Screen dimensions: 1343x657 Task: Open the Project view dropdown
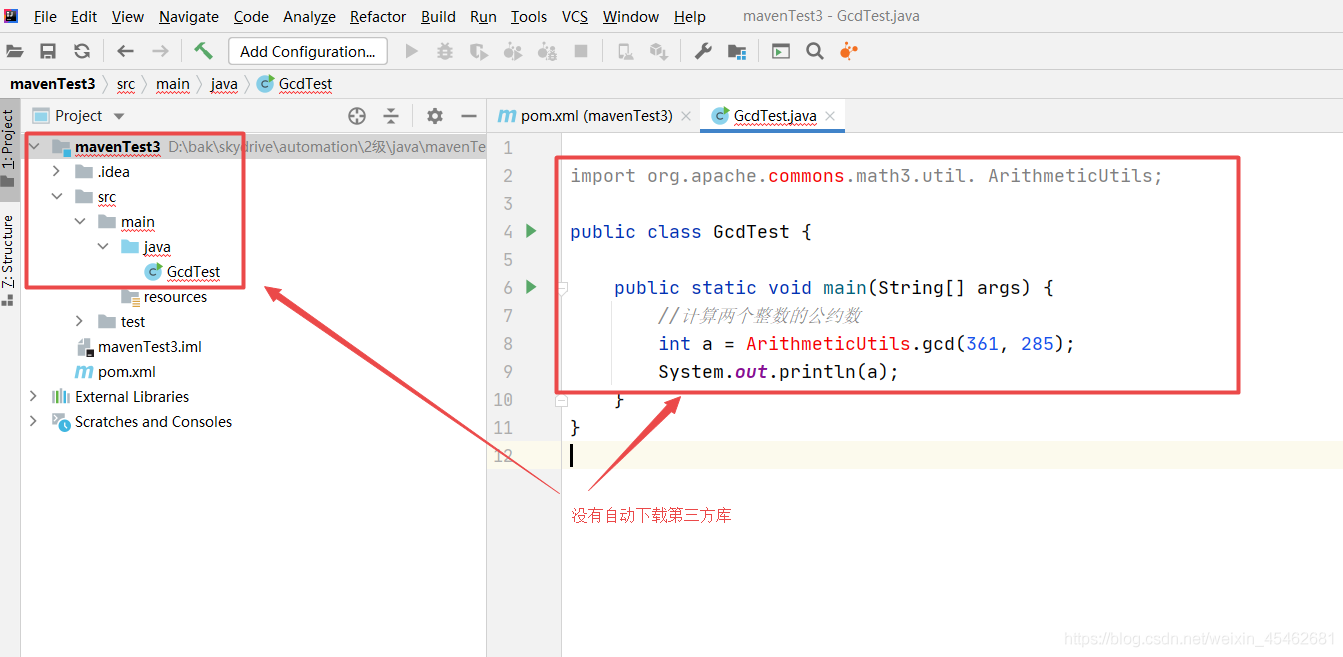pyautogui.click(x=120, y=116)
